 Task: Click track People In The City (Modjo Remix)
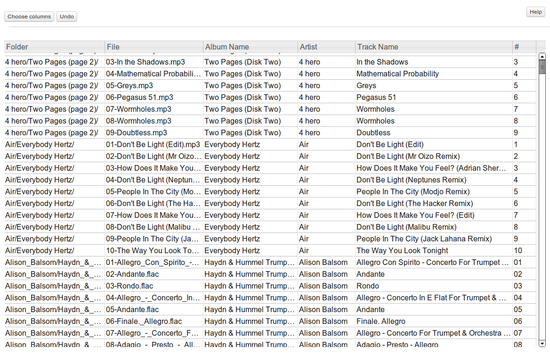tap(413, 192)
